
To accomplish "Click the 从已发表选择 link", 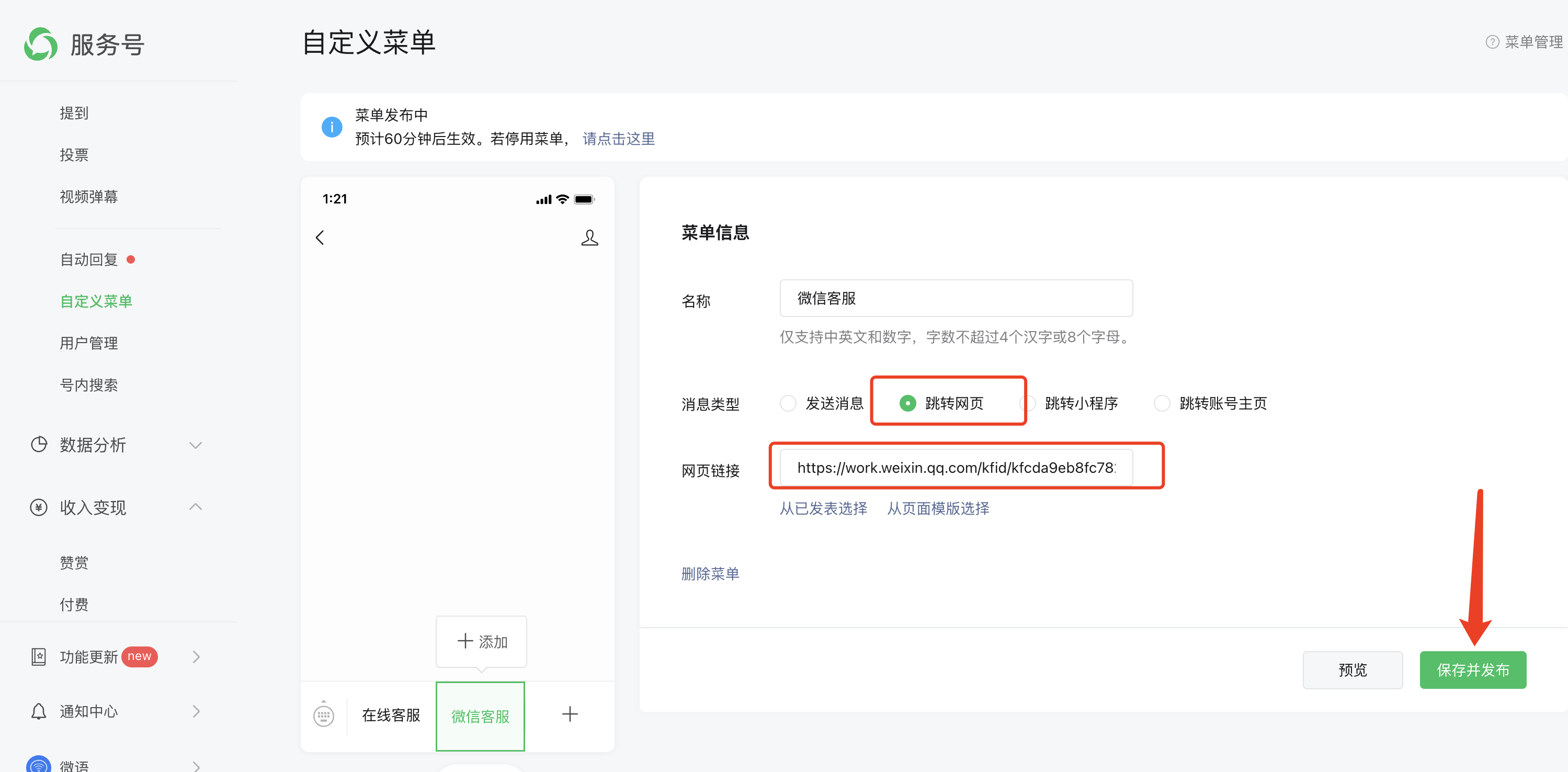I will (x=824, y=508).
